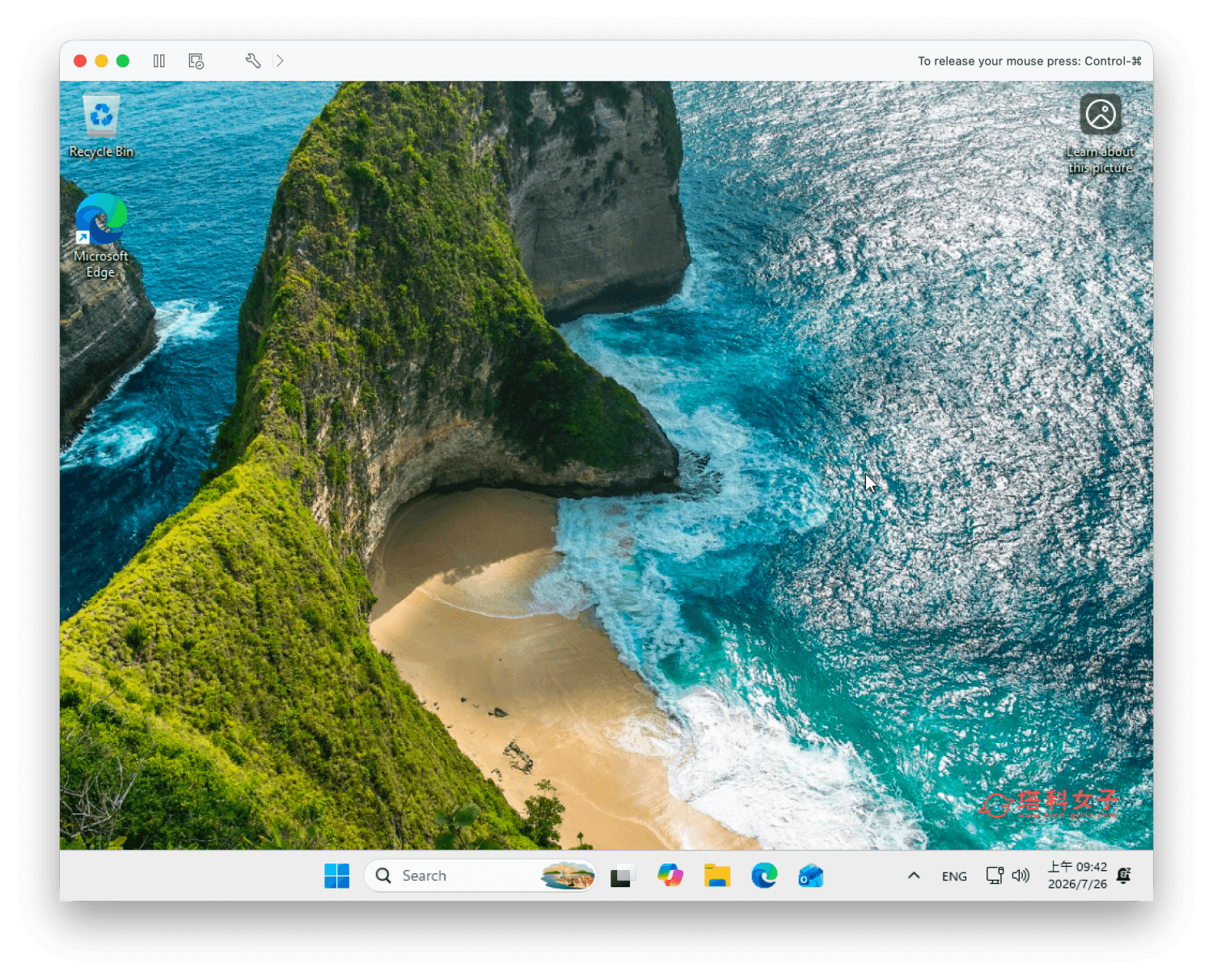The height and width of the screenshot is (980, 1213).
Task: Pause the virtual machine from the toolbar
Action: tap(159, 61)
